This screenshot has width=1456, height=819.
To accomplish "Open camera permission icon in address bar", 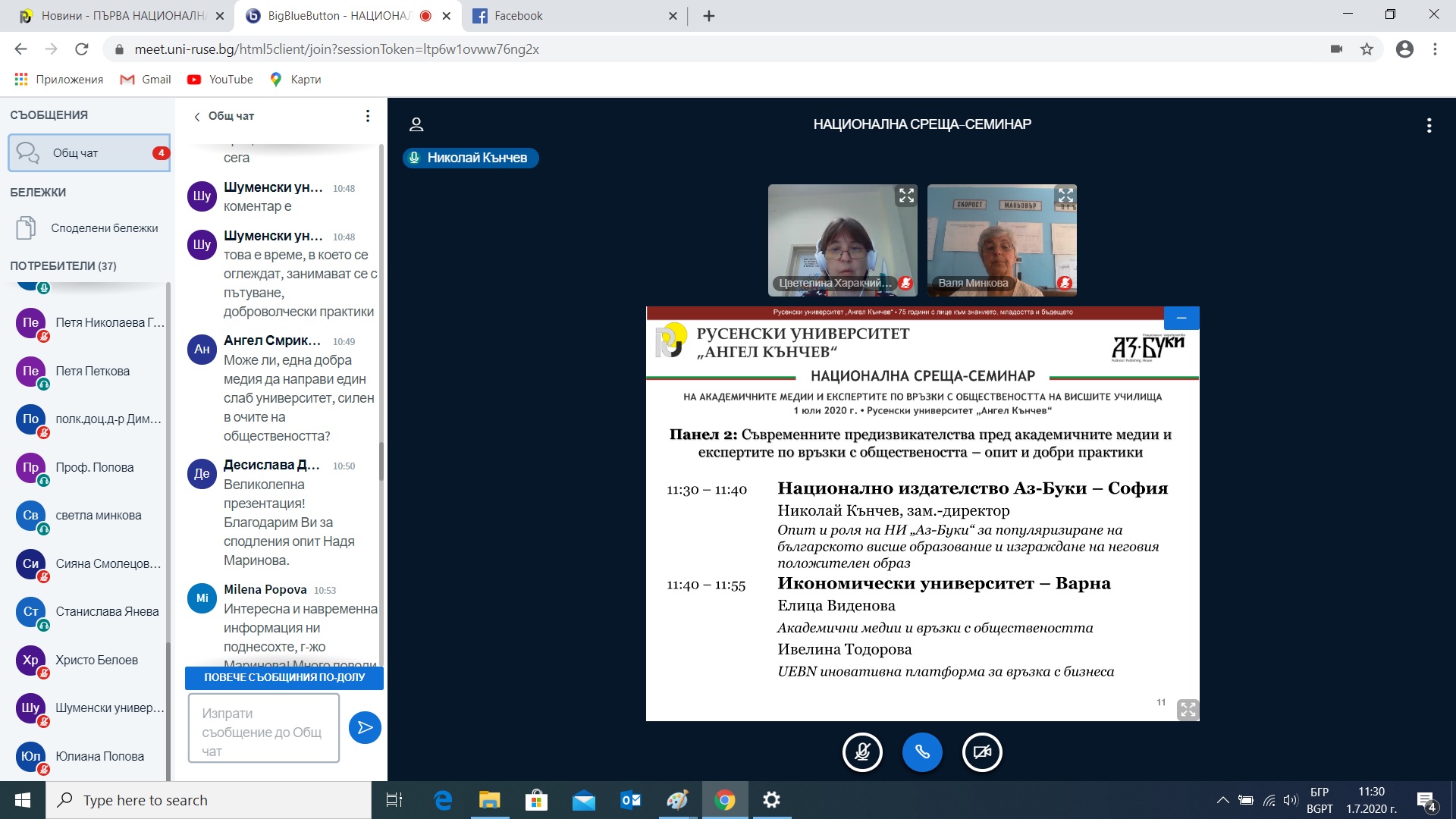I will pyautogui.click(x=1336, y=49).
